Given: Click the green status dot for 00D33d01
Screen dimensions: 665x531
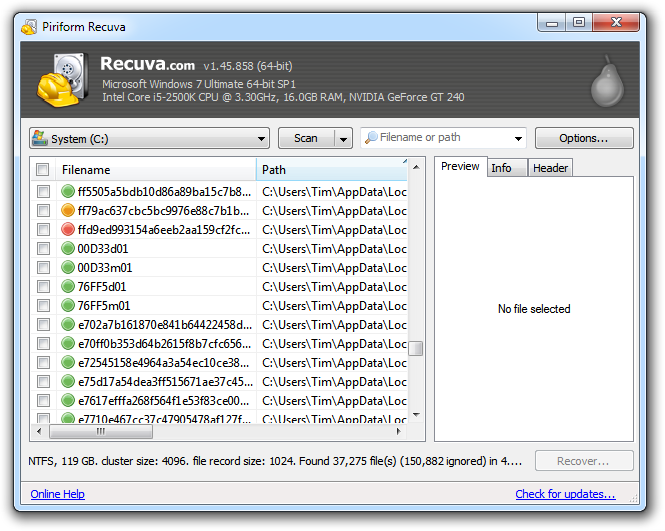Looking at the screenshot, I should (x=69, y=249).
